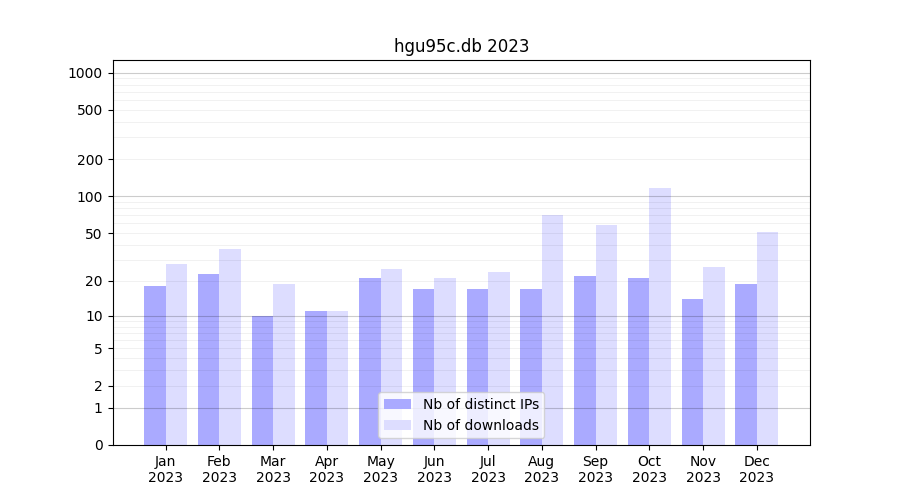Click the April distinct IPs bar
The width and height of the screenshot is (900, 500).
tap(316, 377)
